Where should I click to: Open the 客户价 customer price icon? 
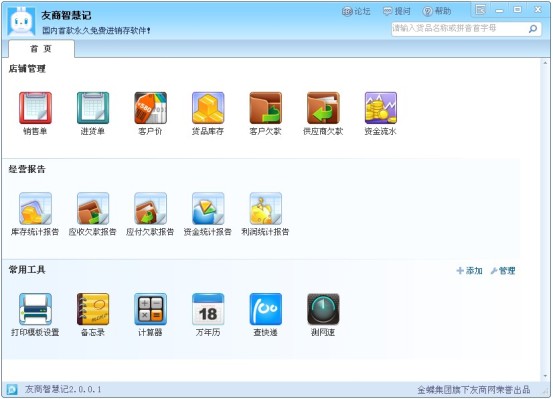pos(150,108)
